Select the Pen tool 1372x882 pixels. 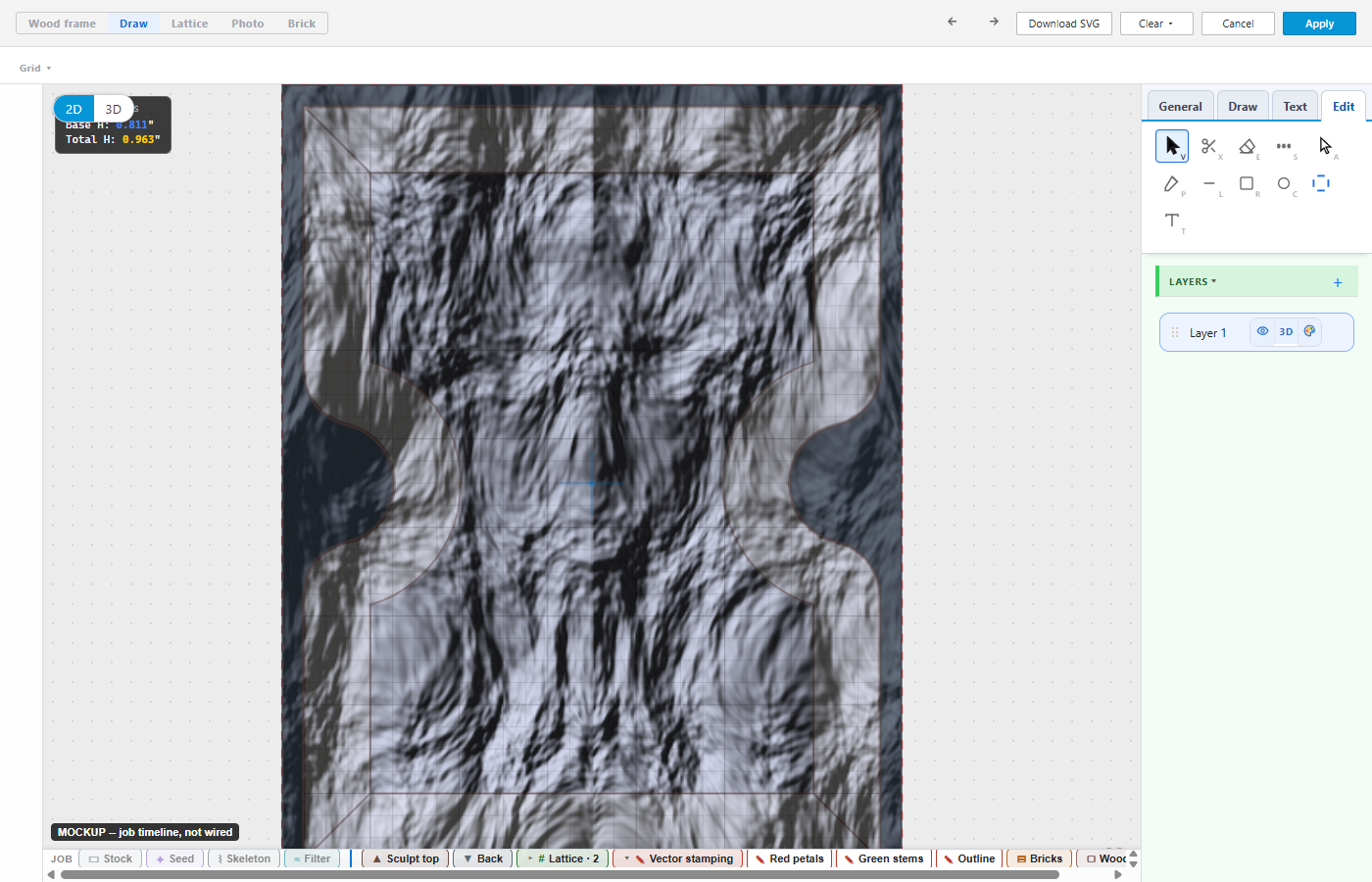click(1172, 183)
